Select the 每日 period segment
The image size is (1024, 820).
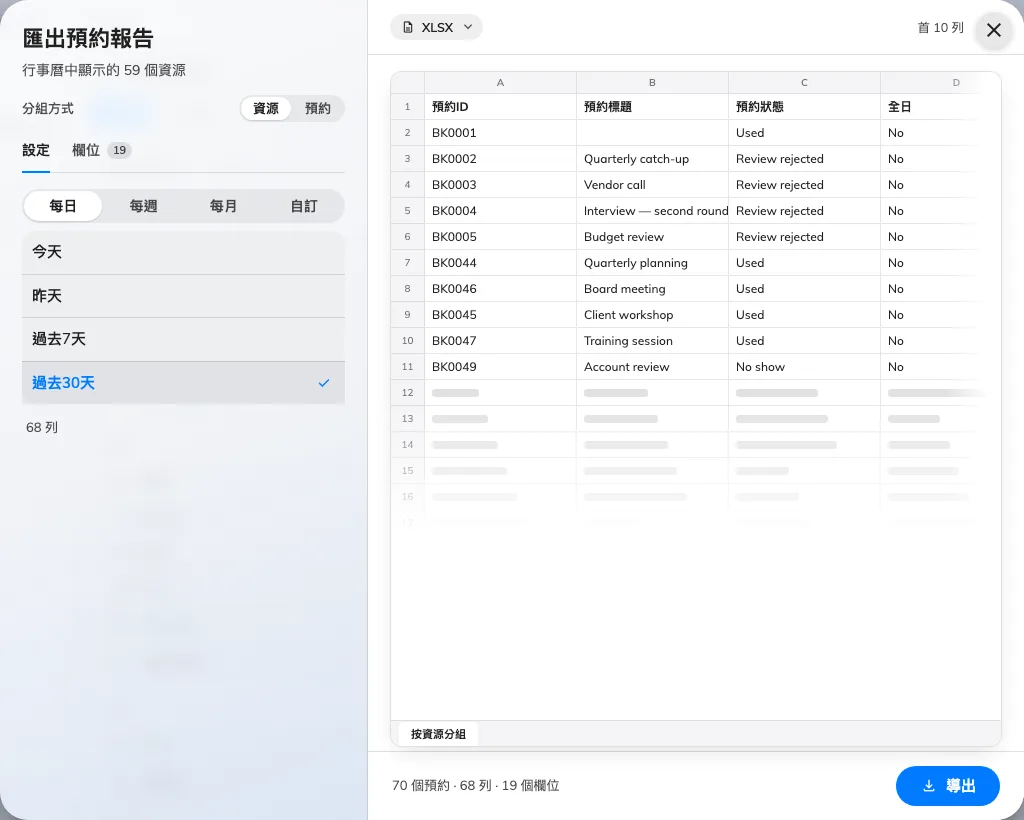point(63,206)
